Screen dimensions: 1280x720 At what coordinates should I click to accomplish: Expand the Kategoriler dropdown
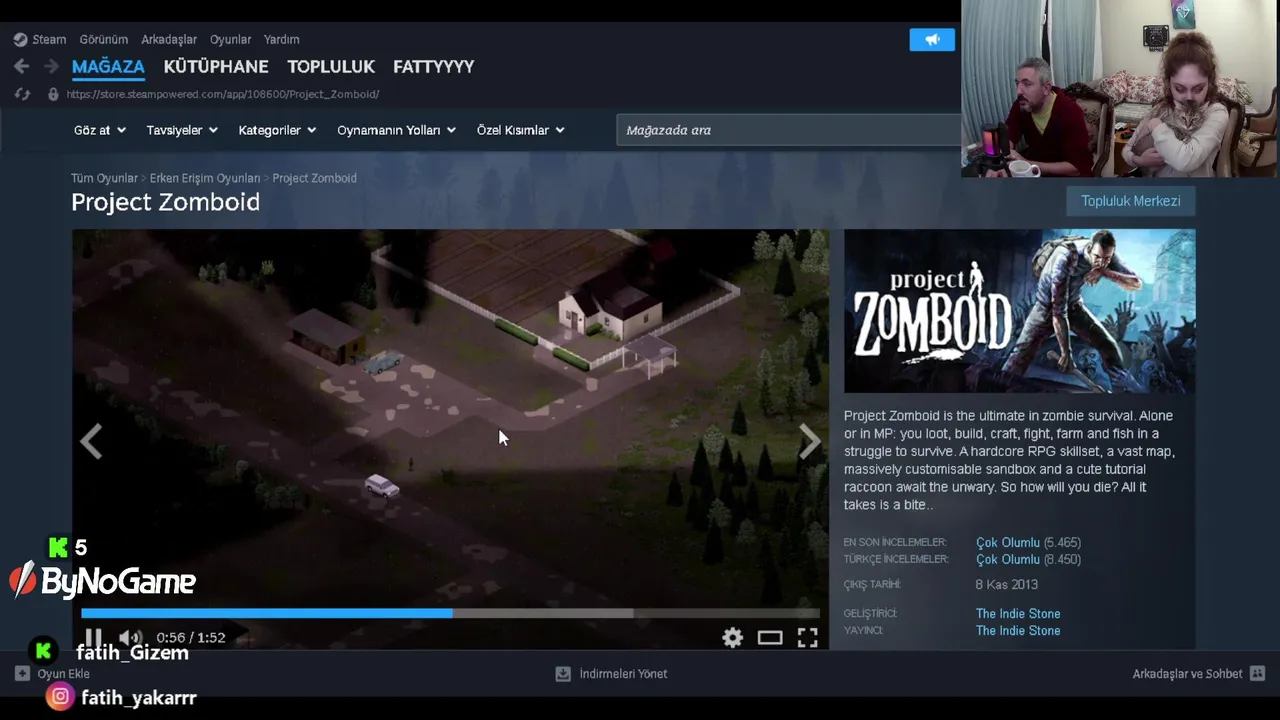[x=277, y=130]
